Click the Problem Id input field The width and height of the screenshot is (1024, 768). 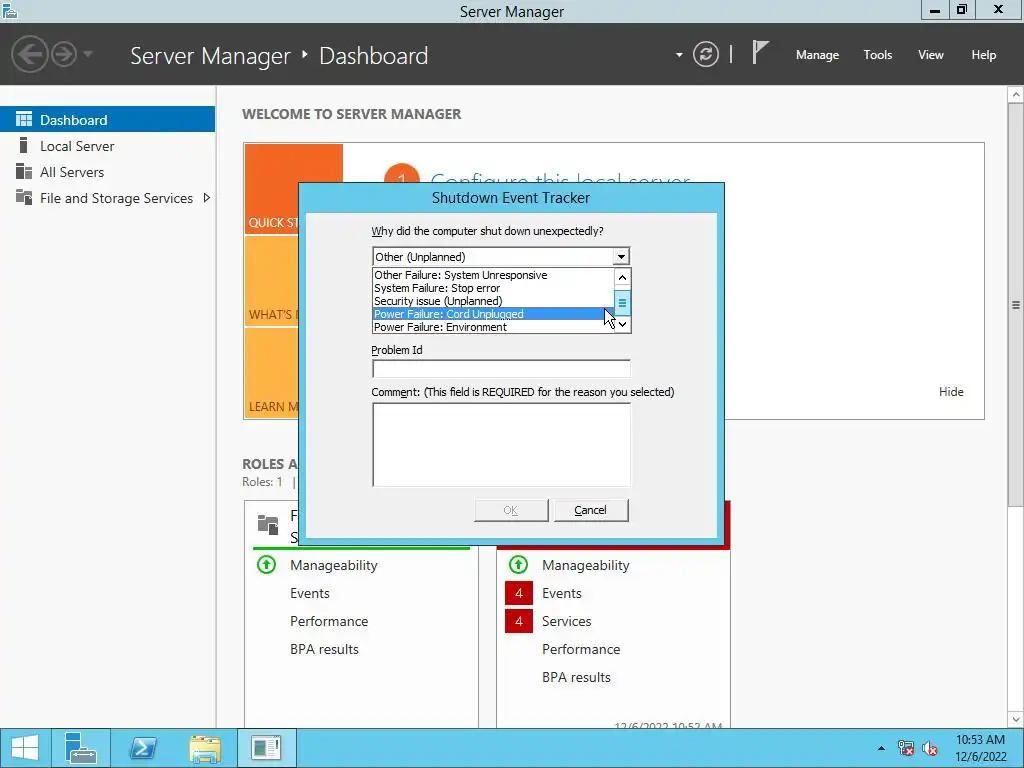coord(501,368)
